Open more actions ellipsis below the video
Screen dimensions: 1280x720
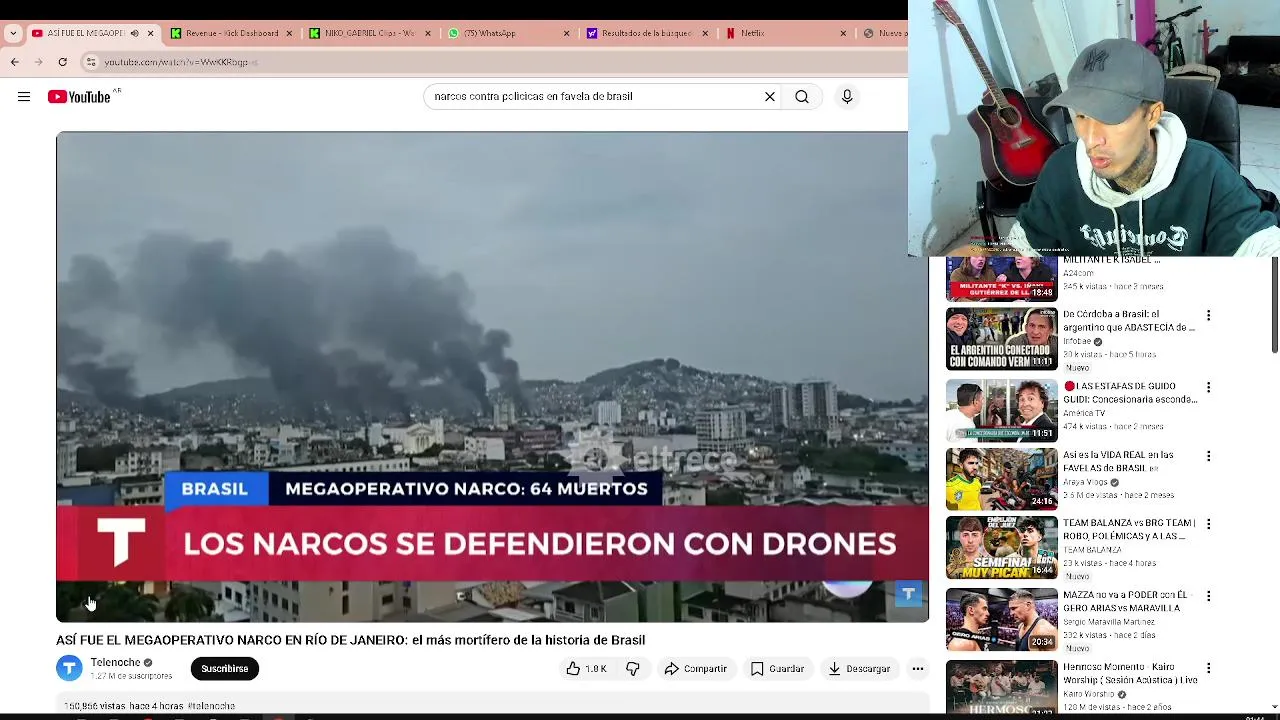917,668
